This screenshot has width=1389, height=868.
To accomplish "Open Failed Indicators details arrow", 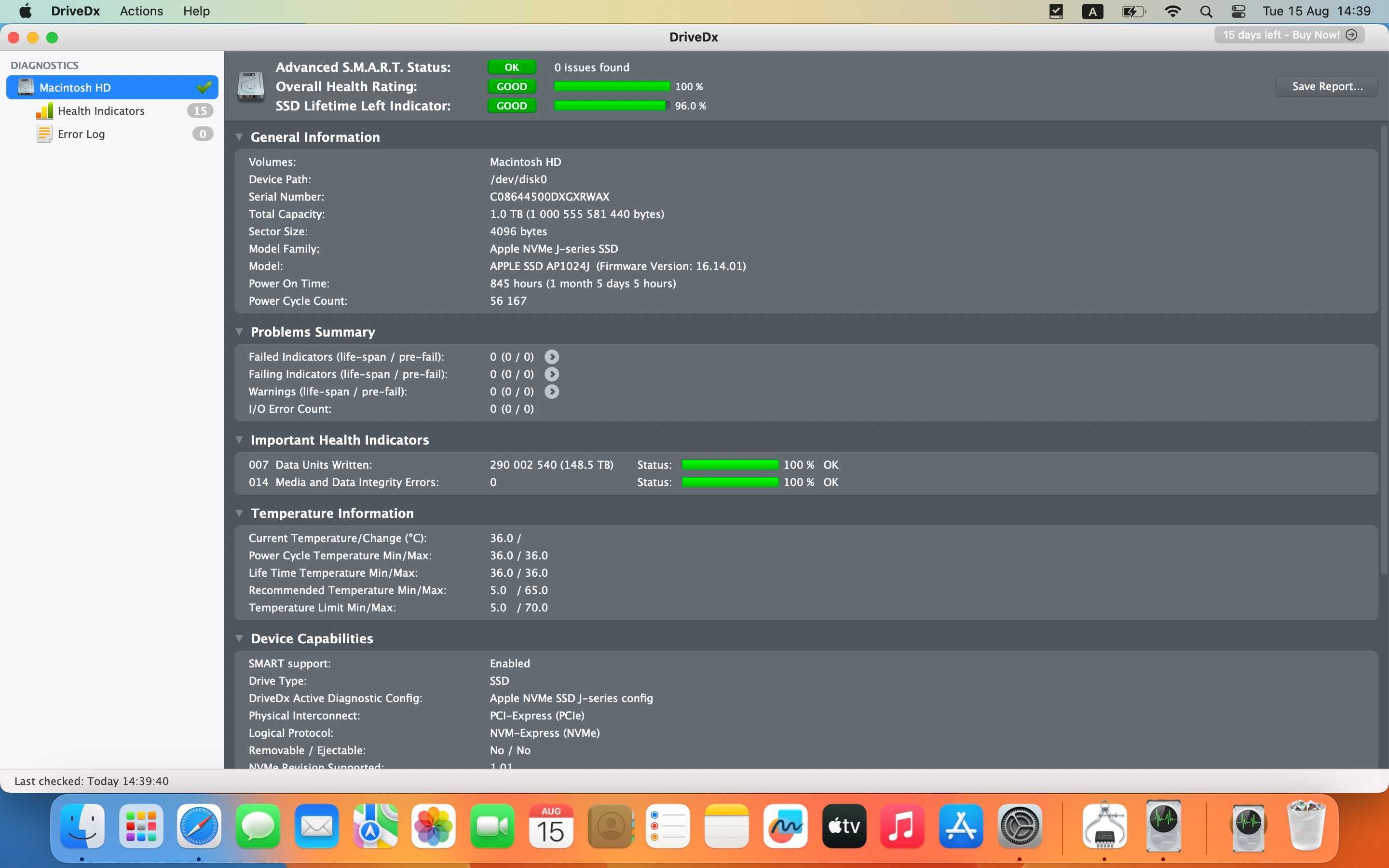I will tap(552, 356).
